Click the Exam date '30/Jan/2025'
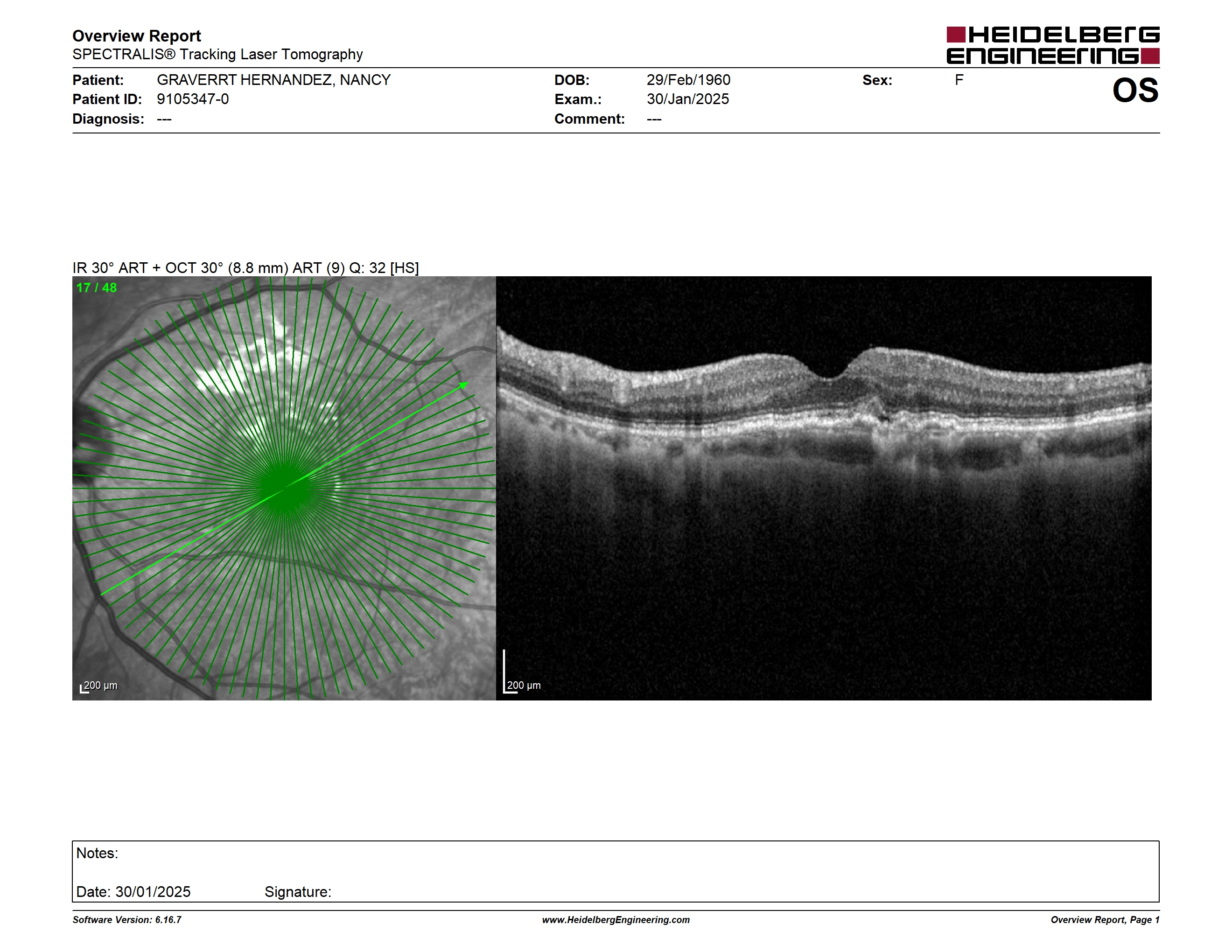1232x952 pixels. 688,99
